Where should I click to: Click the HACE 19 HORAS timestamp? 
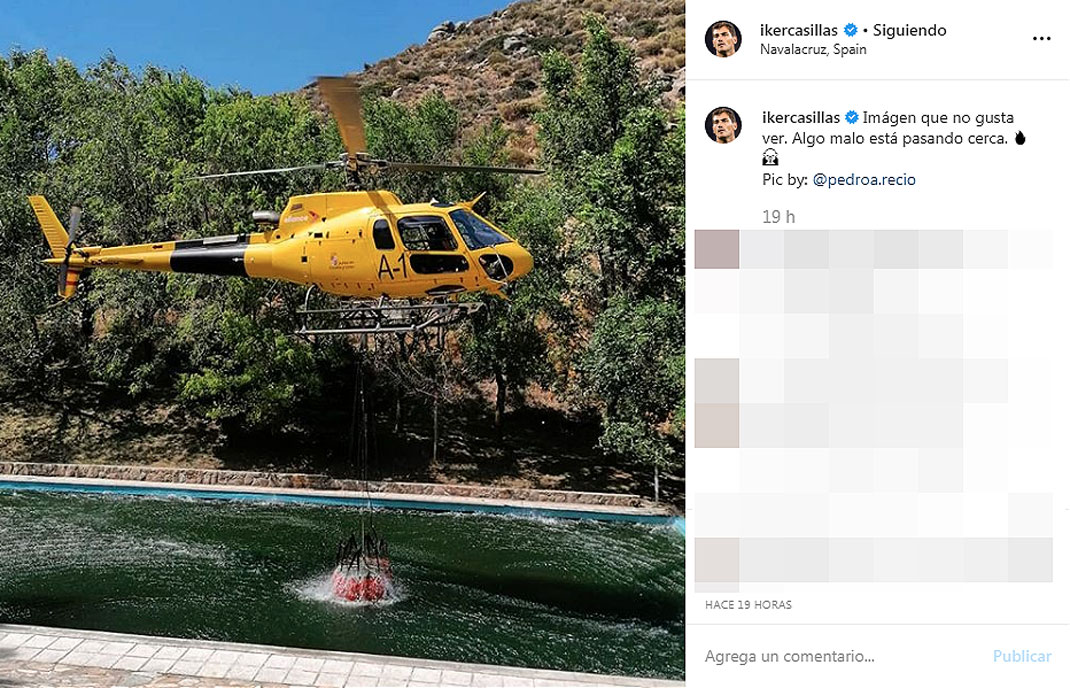click(x=748, y=605)
